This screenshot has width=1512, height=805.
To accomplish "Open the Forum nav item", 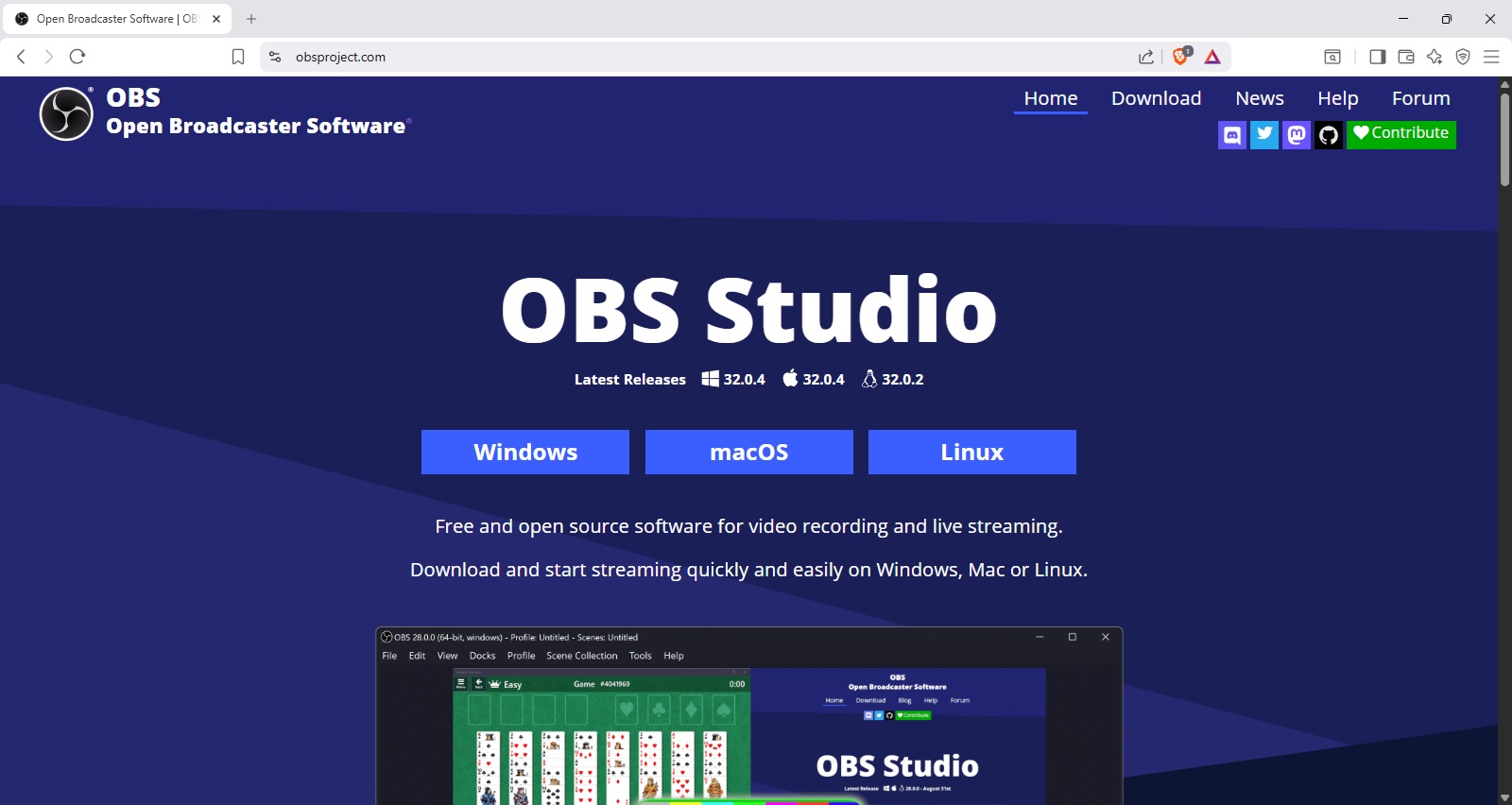I will [1420, 98].
